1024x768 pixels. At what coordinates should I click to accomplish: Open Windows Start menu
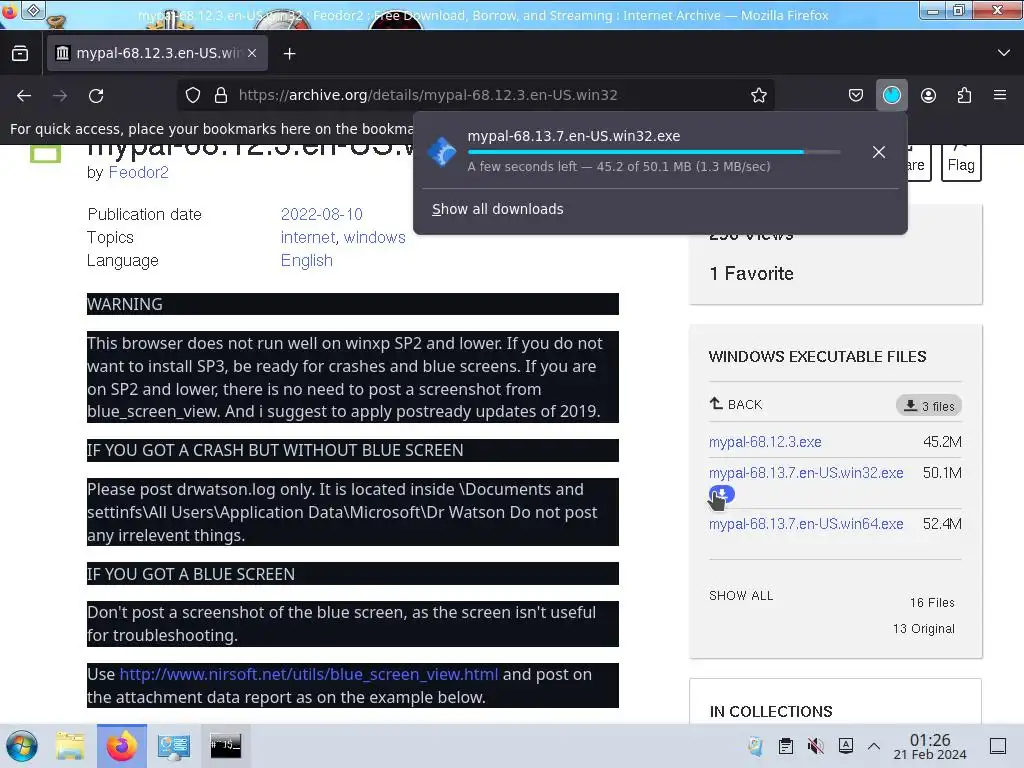pyautogui.click(x=22, y=746)
